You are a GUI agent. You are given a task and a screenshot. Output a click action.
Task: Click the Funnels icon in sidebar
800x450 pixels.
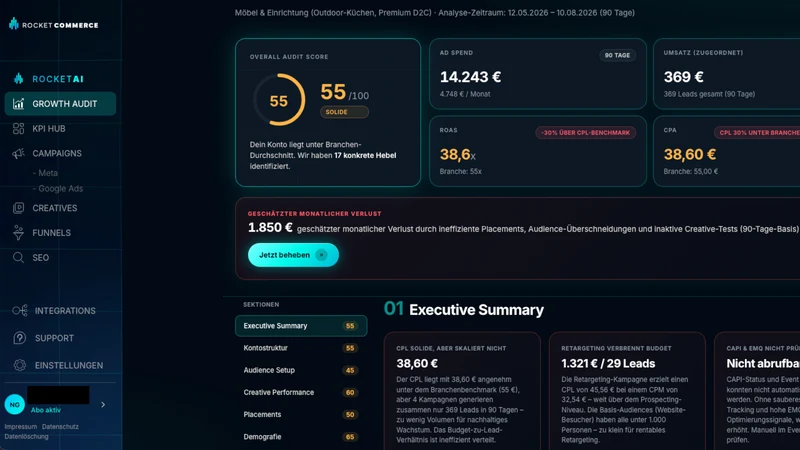coord(18,233)
